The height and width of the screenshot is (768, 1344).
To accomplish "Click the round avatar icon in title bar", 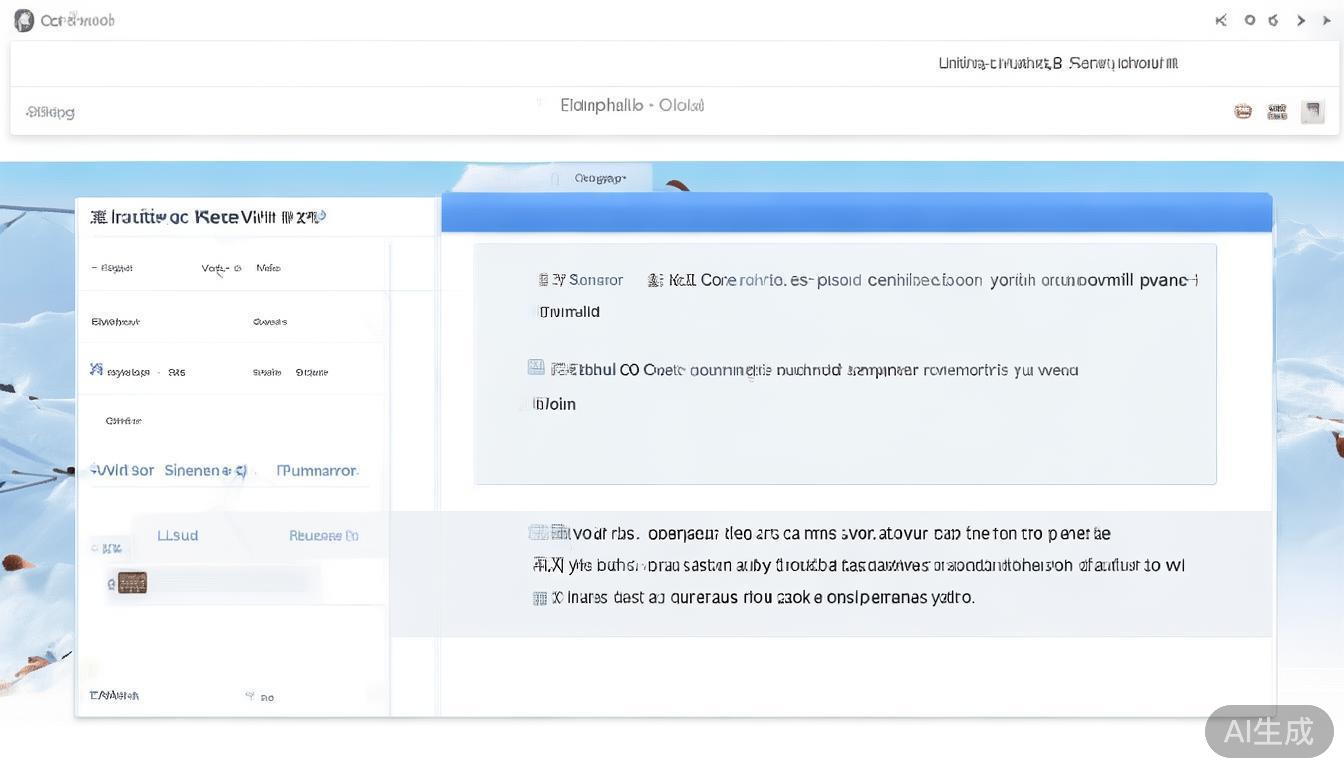I will pos(23,20).
